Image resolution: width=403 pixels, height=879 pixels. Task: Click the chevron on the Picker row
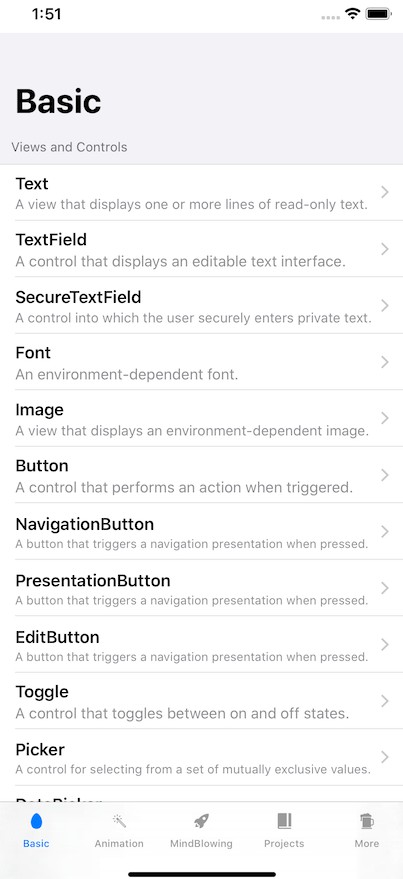coord(385,757)
